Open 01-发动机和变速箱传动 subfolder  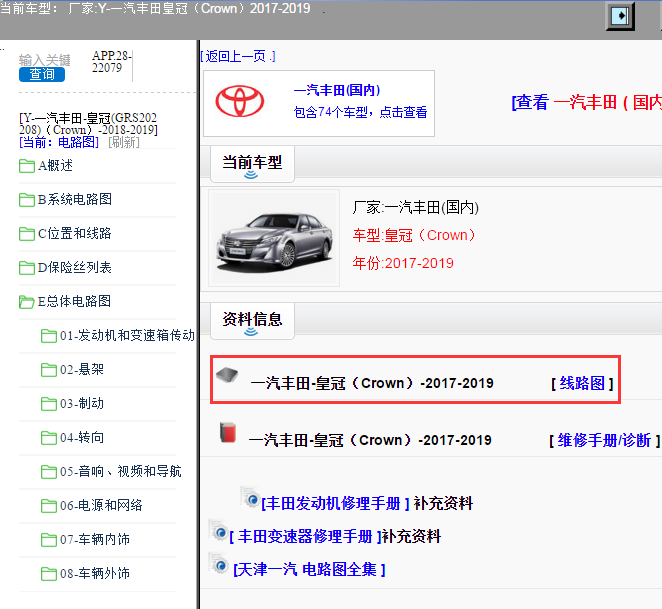point(127,335)
